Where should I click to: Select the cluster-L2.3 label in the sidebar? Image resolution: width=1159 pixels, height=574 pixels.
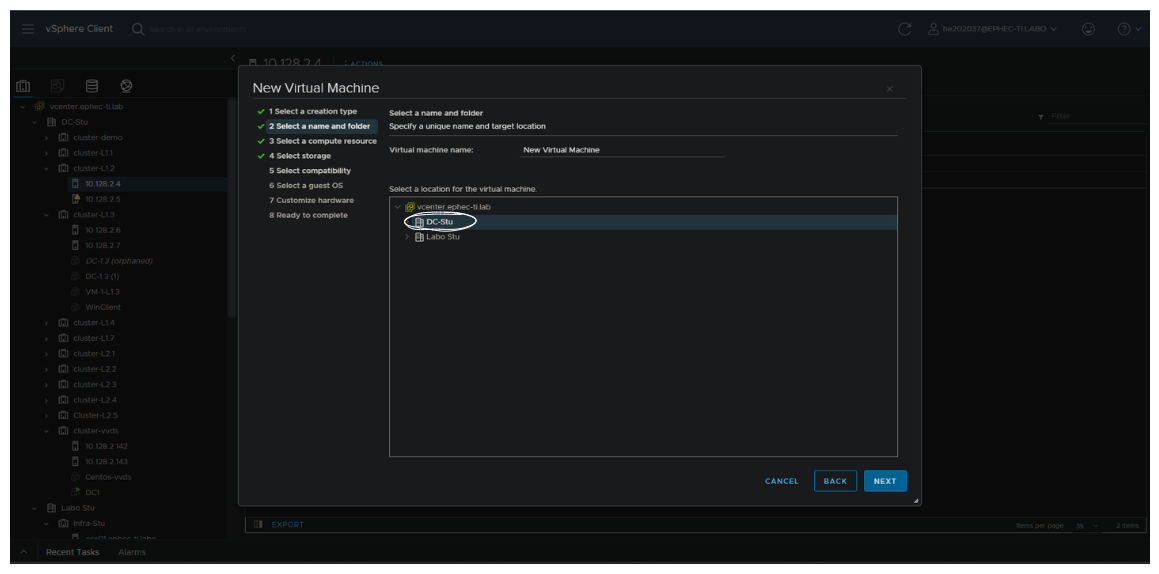(x=95, y=384)
